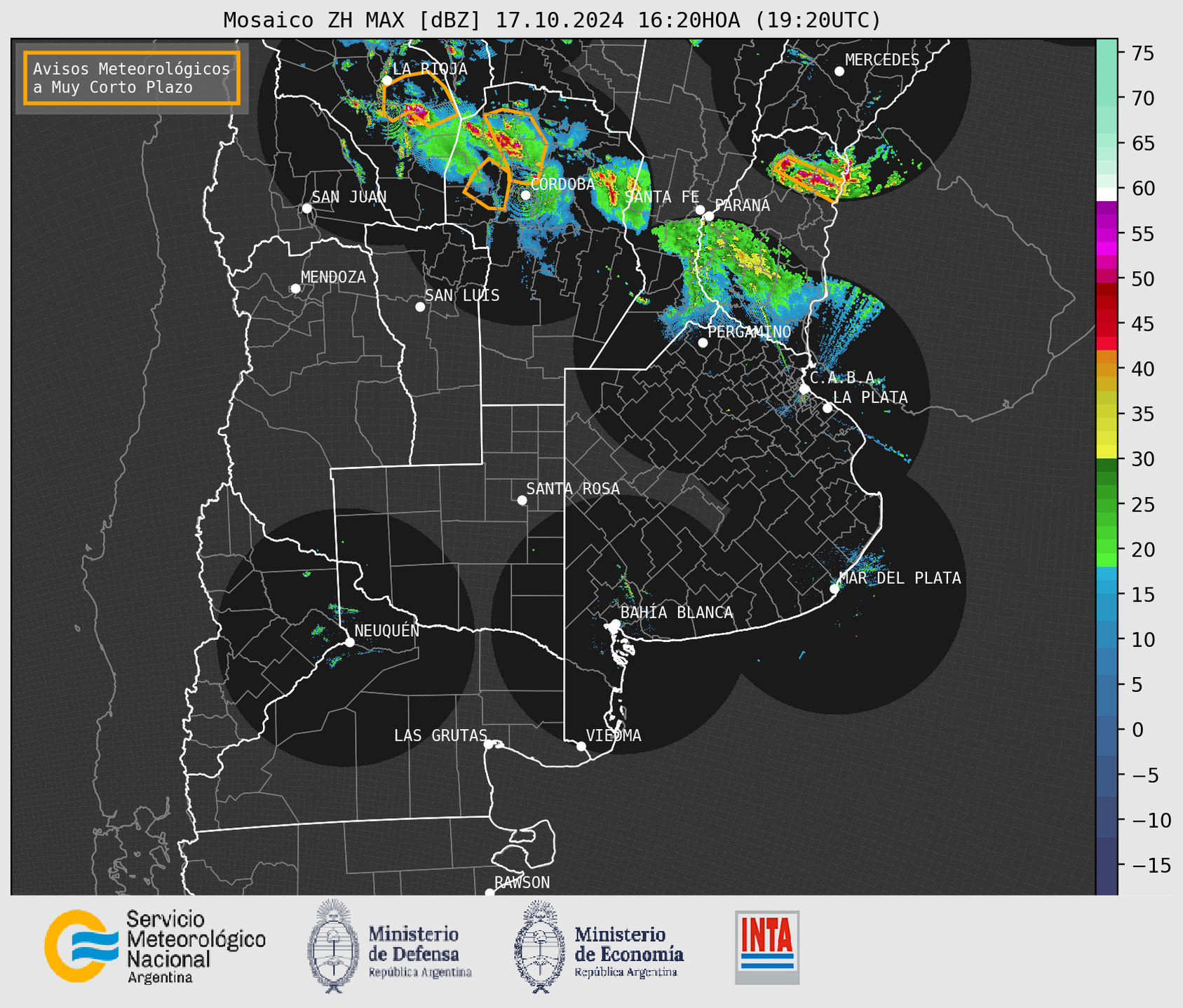Viewport: 1183px width, 1008px height.
Task: Click the BAHÍA BLANCA city dot
Action: pyautogui.click(x=615, y=624)
